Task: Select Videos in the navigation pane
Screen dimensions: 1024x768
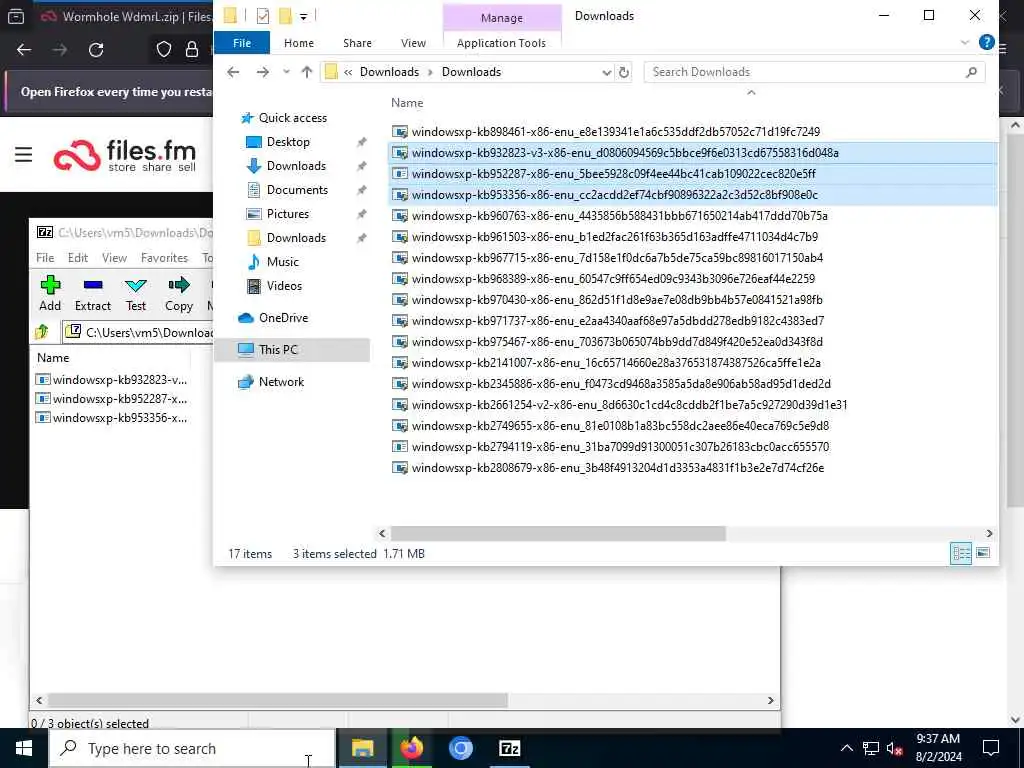Action: coord(284,285)
